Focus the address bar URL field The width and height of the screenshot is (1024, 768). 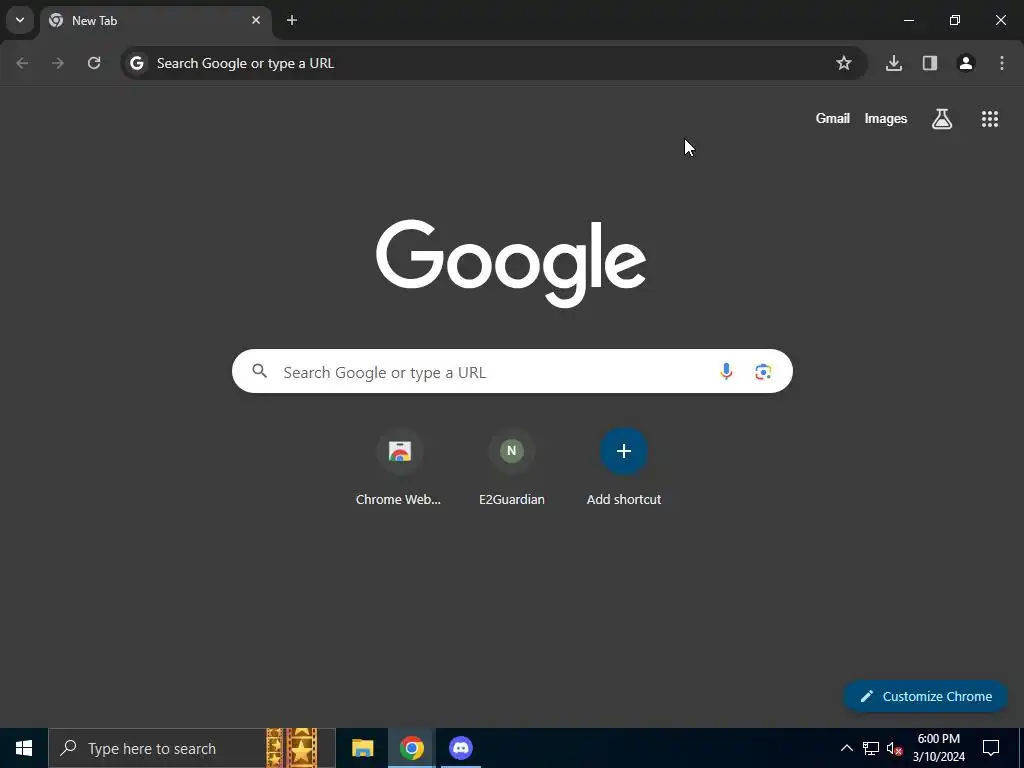[x=494, y=63]
